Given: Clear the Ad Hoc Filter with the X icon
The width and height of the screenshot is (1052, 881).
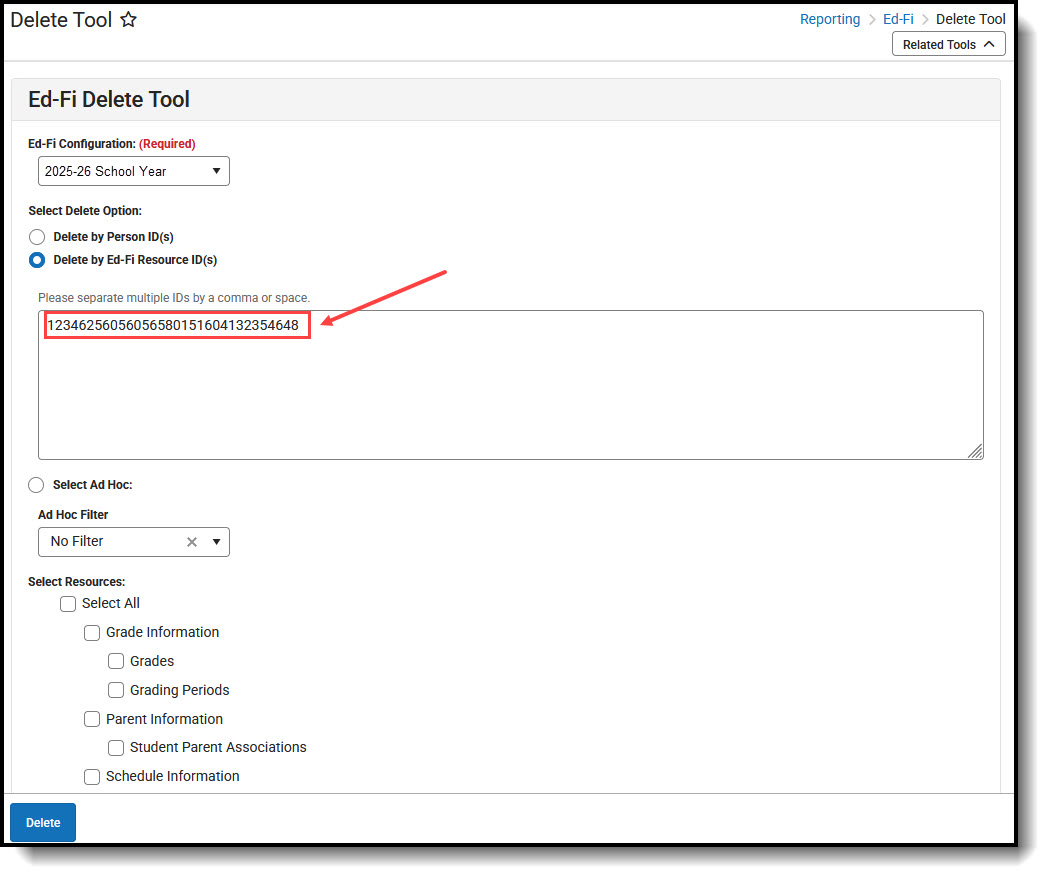Looking at the screenshot, I should (192, 541).
